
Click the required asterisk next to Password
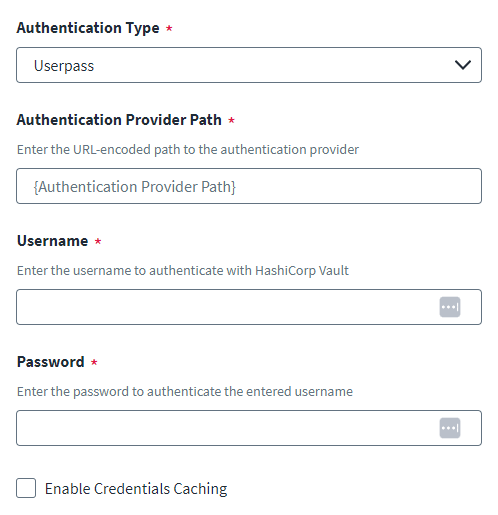(x=94, y=362)
